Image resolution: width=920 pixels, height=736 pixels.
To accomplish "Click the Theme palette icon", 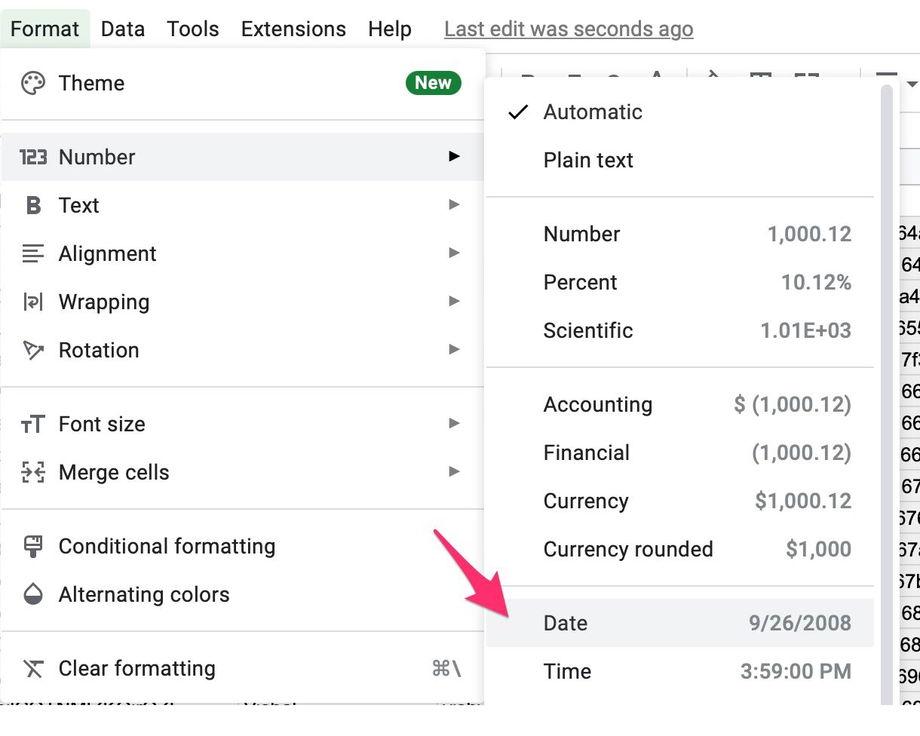I will 33,83.
